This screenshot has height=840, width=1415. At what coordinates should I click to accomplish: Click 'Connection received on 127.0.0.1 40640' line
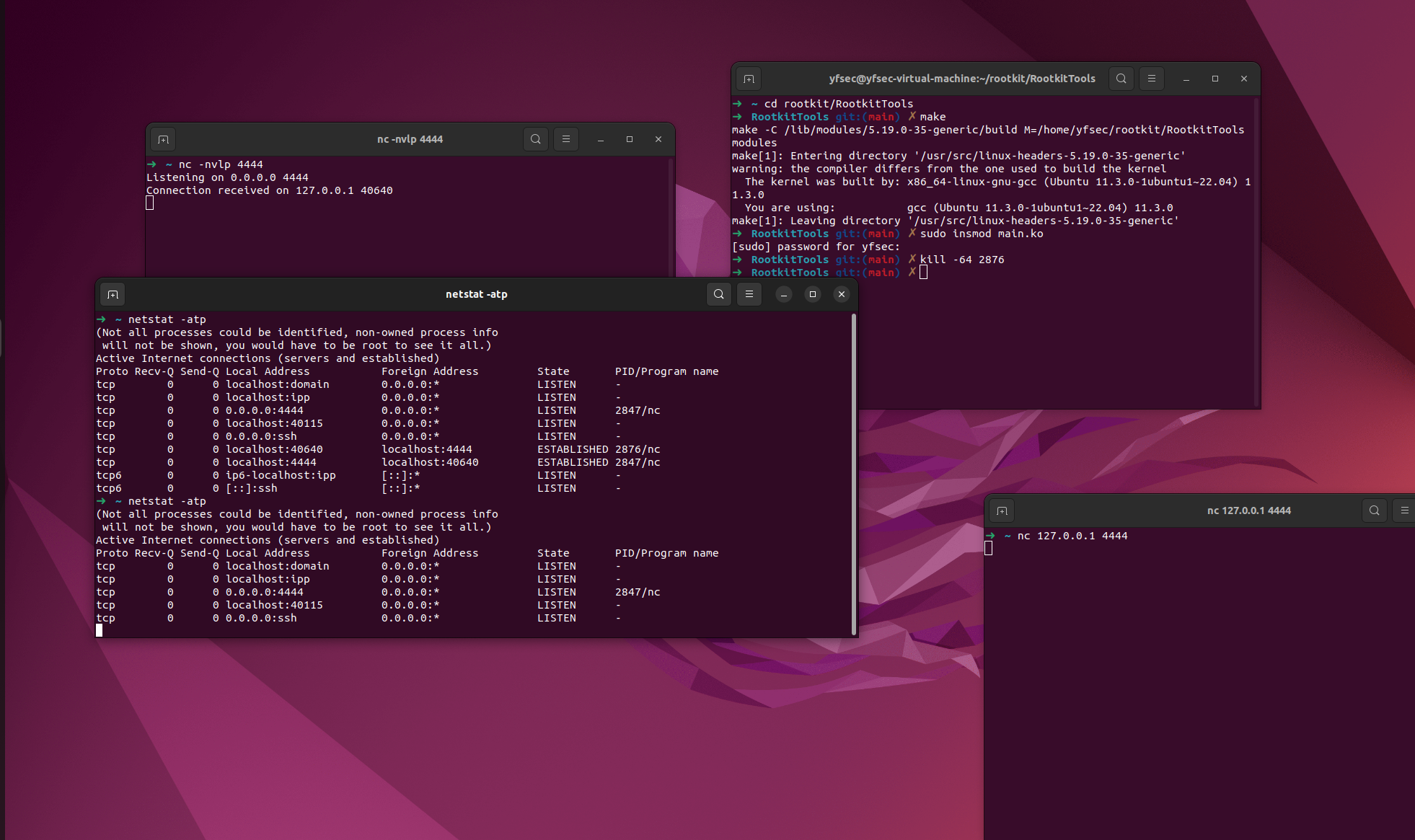point(270,190)
